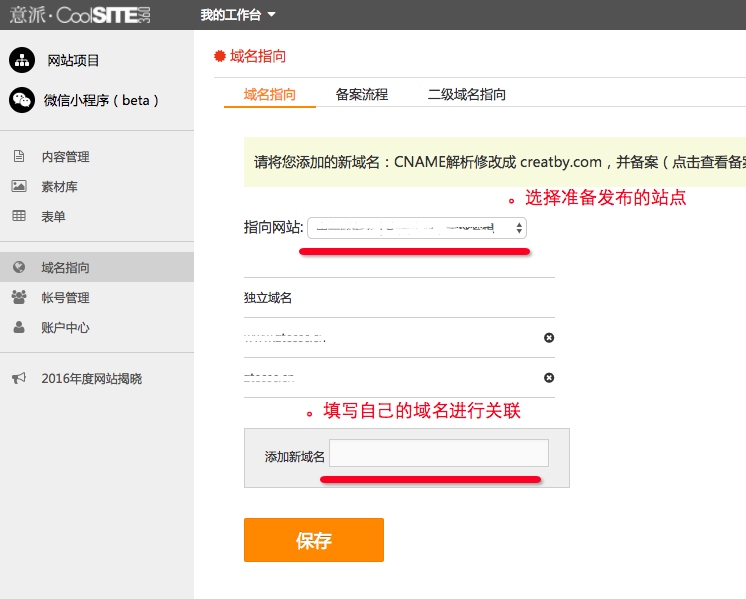
Task: Remove the first domain with its X button
Action: tap(549, 338)
